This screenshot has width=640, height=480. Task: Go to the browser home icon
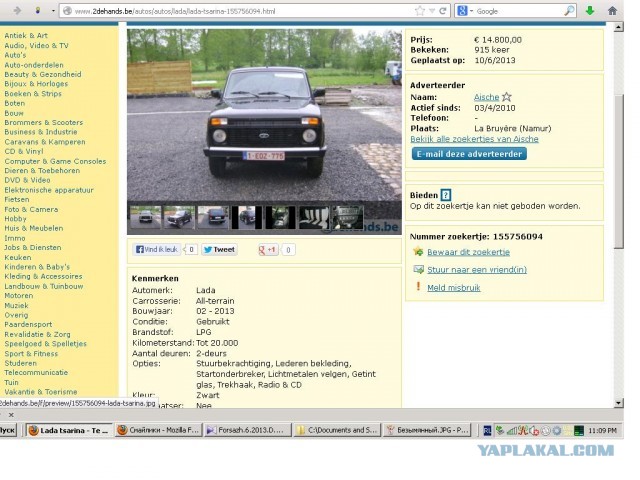coord(614,11)
